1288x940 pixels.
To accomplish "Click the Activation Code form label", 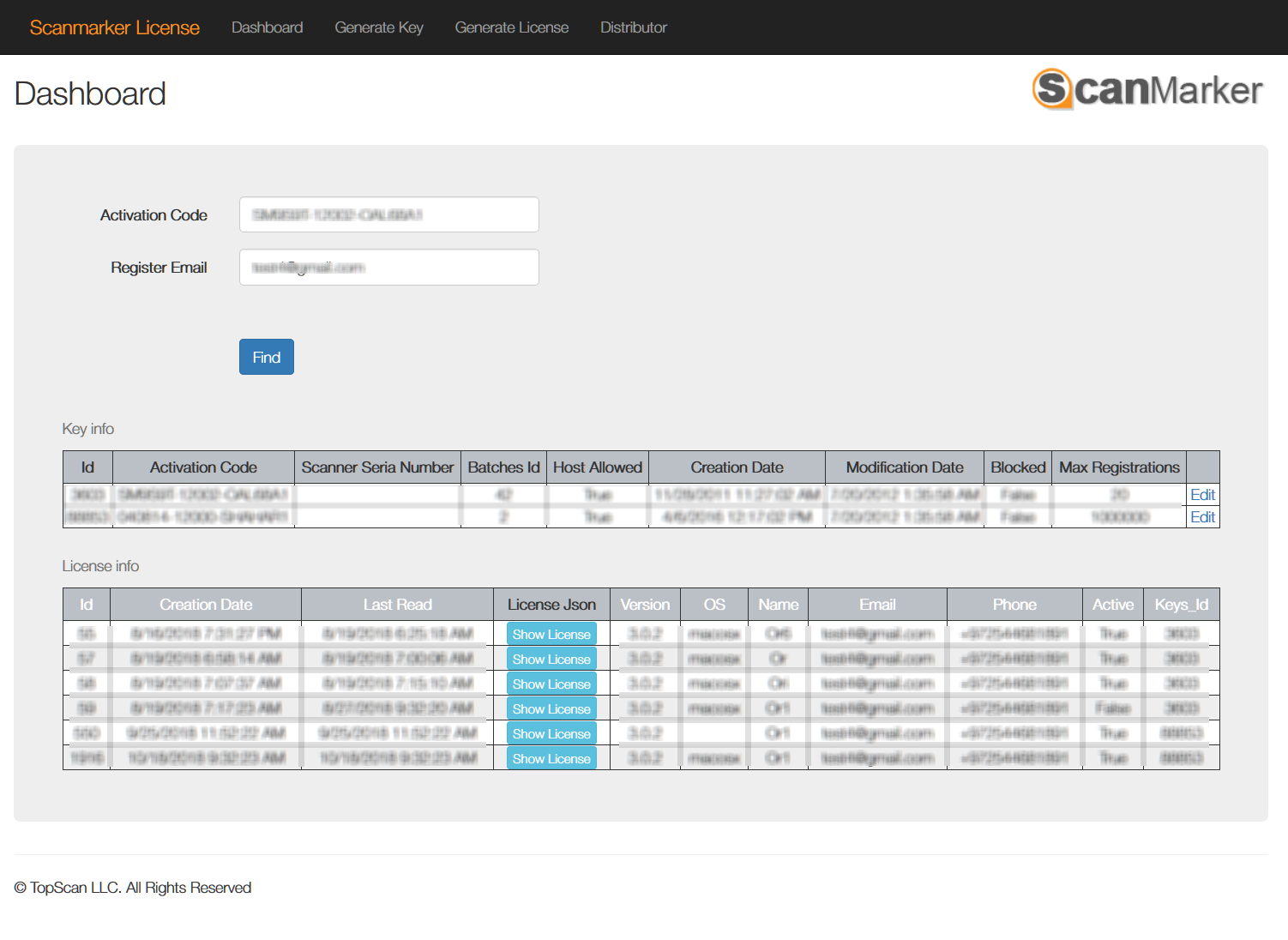I will pos(153,215).
